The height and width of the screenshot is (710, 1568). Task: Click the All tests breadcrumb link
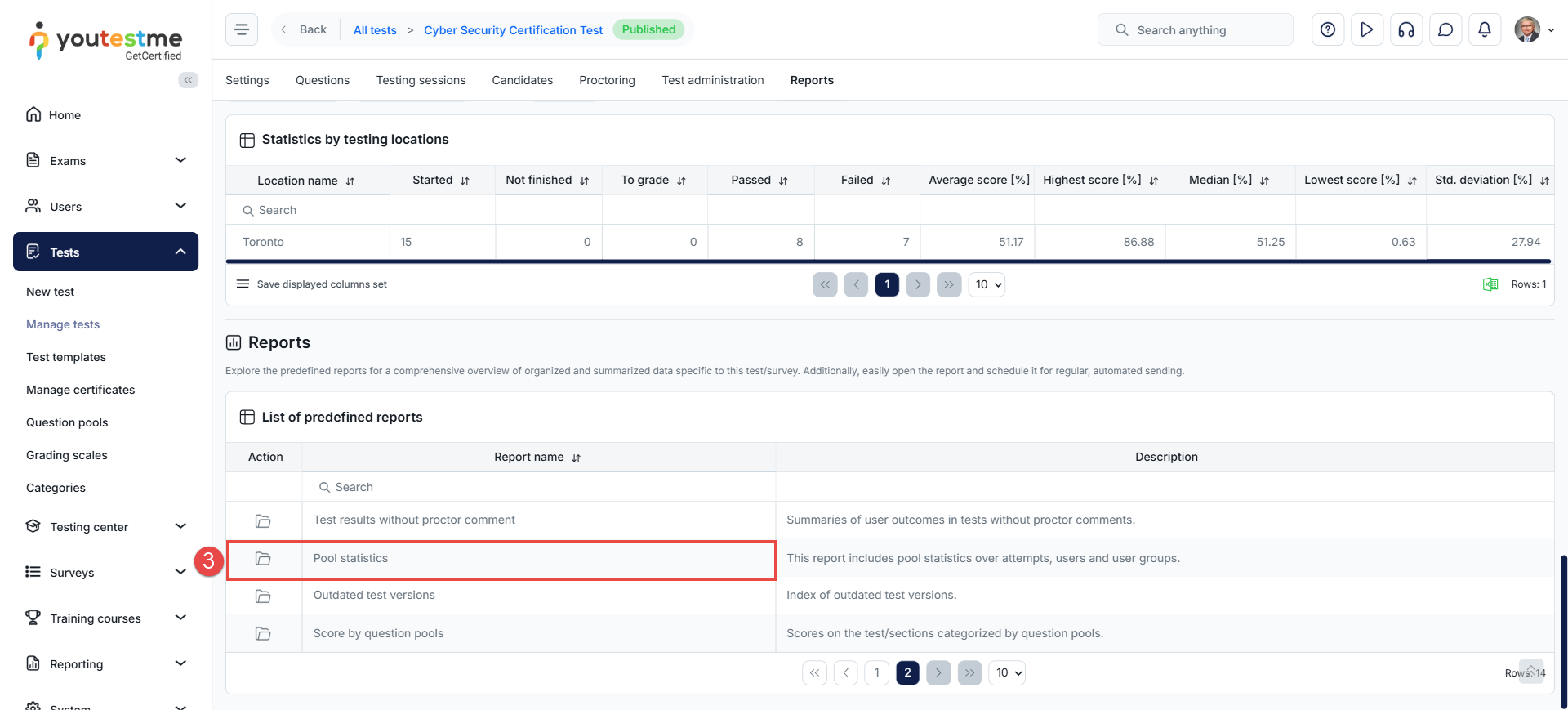pyautogui.click(x=375, y=30)
